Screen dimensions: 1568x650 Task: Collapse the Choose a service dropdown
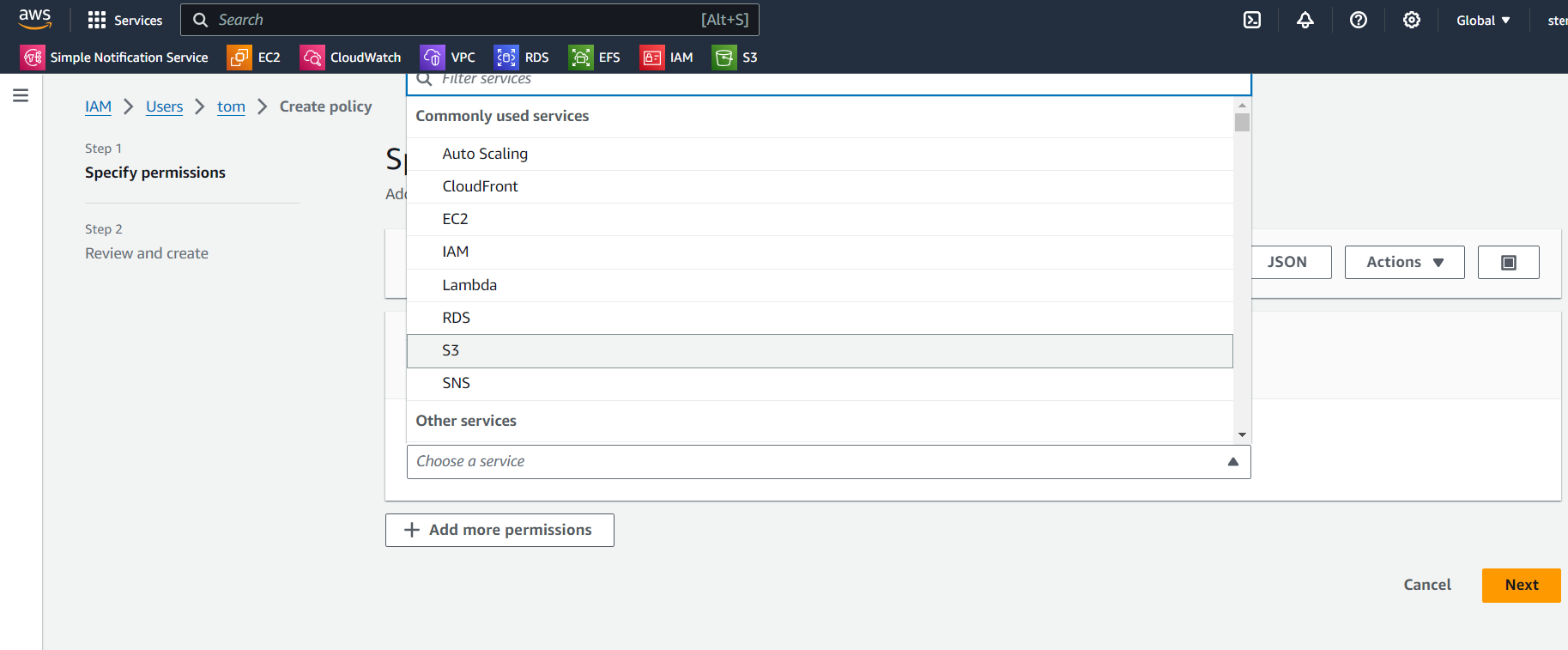[828, 462]
